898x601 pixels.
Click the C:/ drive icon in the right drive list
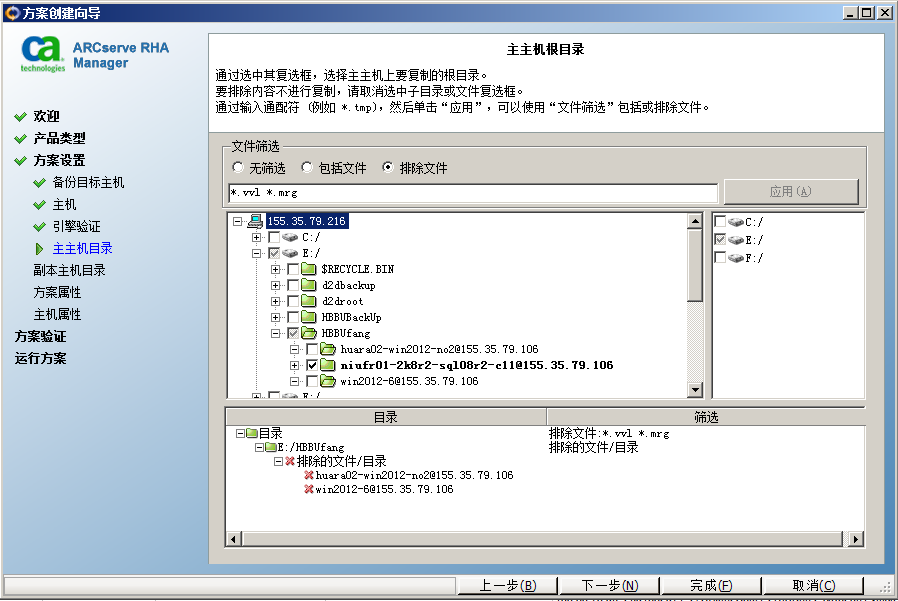coord(736,222)
